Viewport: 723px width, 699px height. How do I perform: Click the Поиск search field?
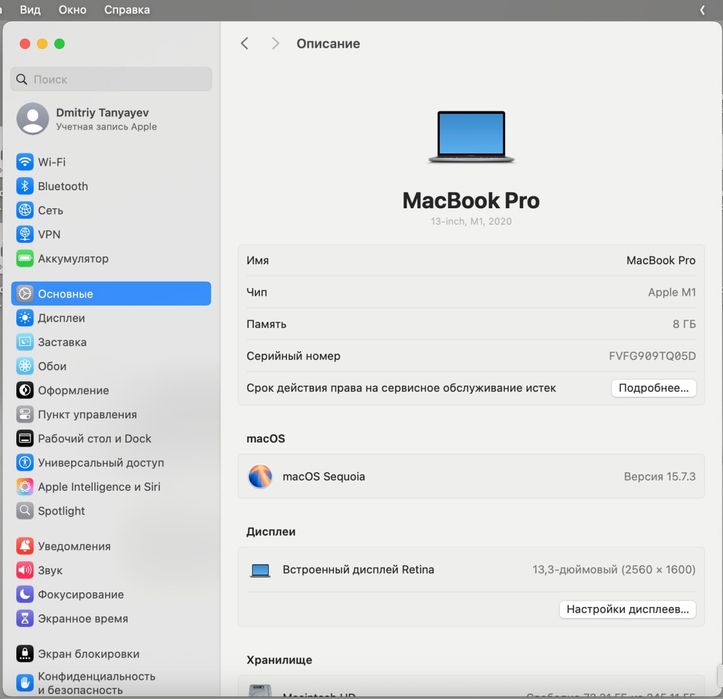111,79
